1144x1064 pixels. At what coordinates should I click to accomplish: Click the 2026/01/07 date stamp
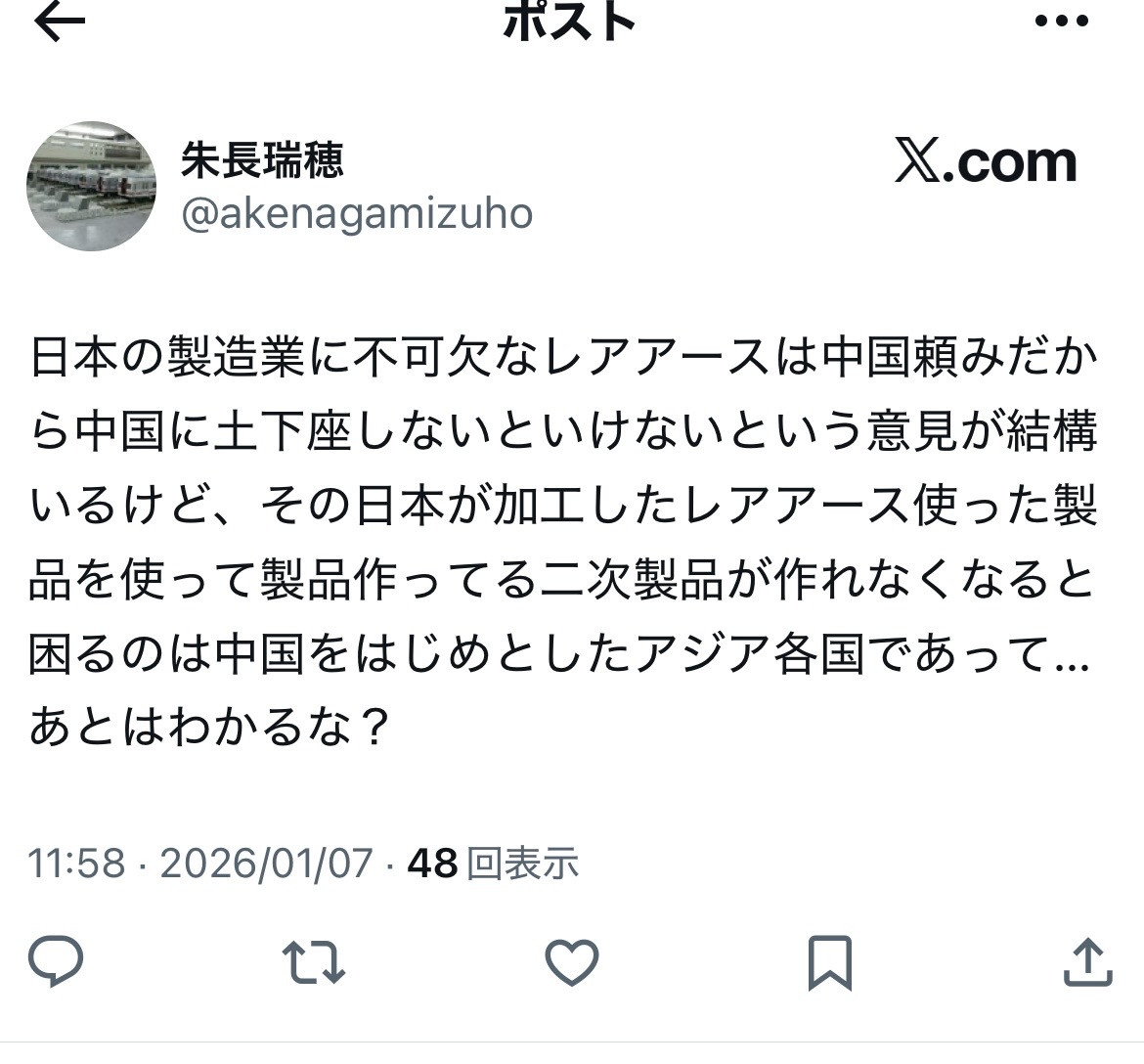(266, 864)
